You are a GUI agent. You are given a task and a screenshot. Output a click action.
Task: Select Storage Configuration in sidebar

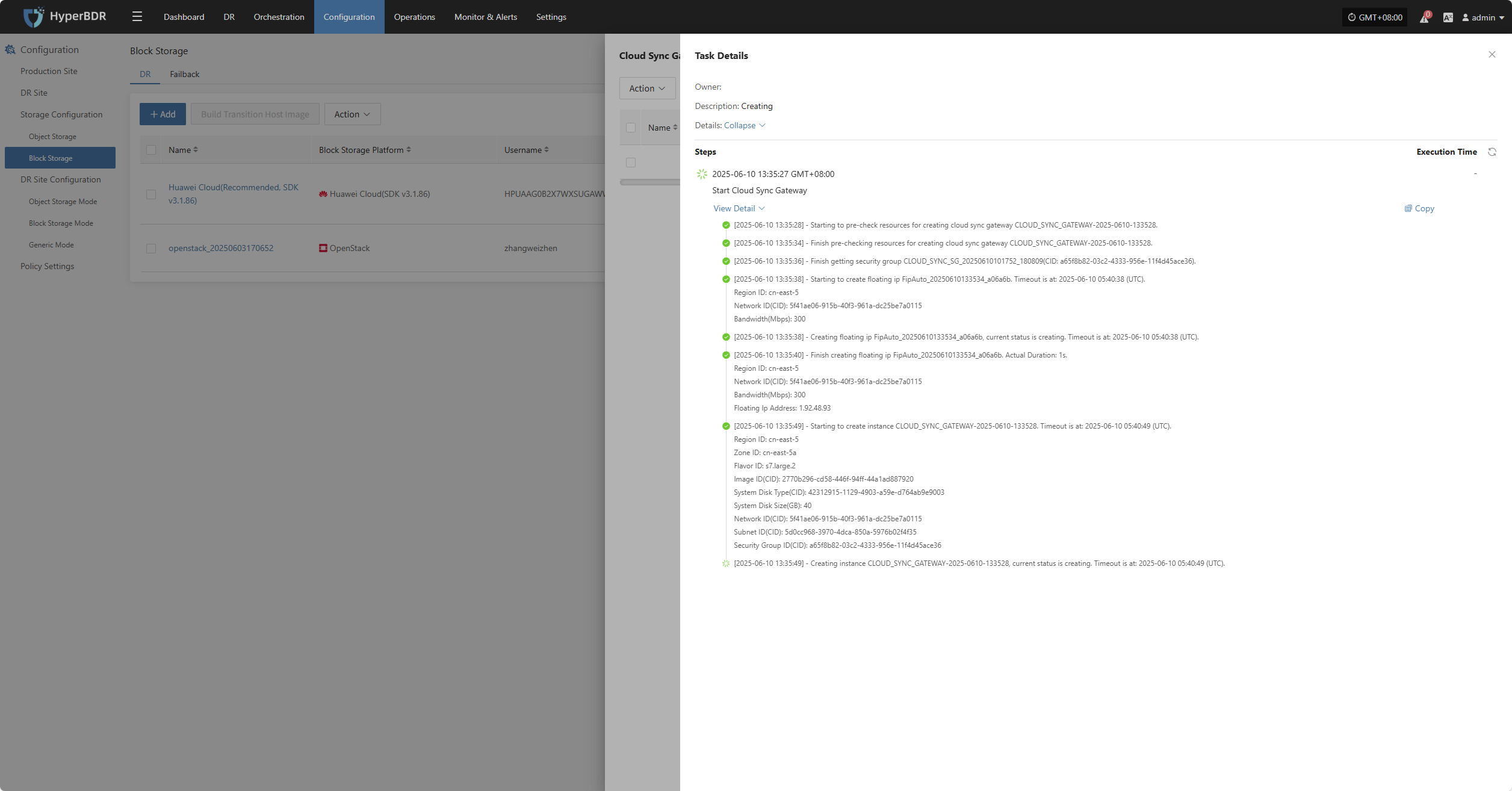[61, 114]
